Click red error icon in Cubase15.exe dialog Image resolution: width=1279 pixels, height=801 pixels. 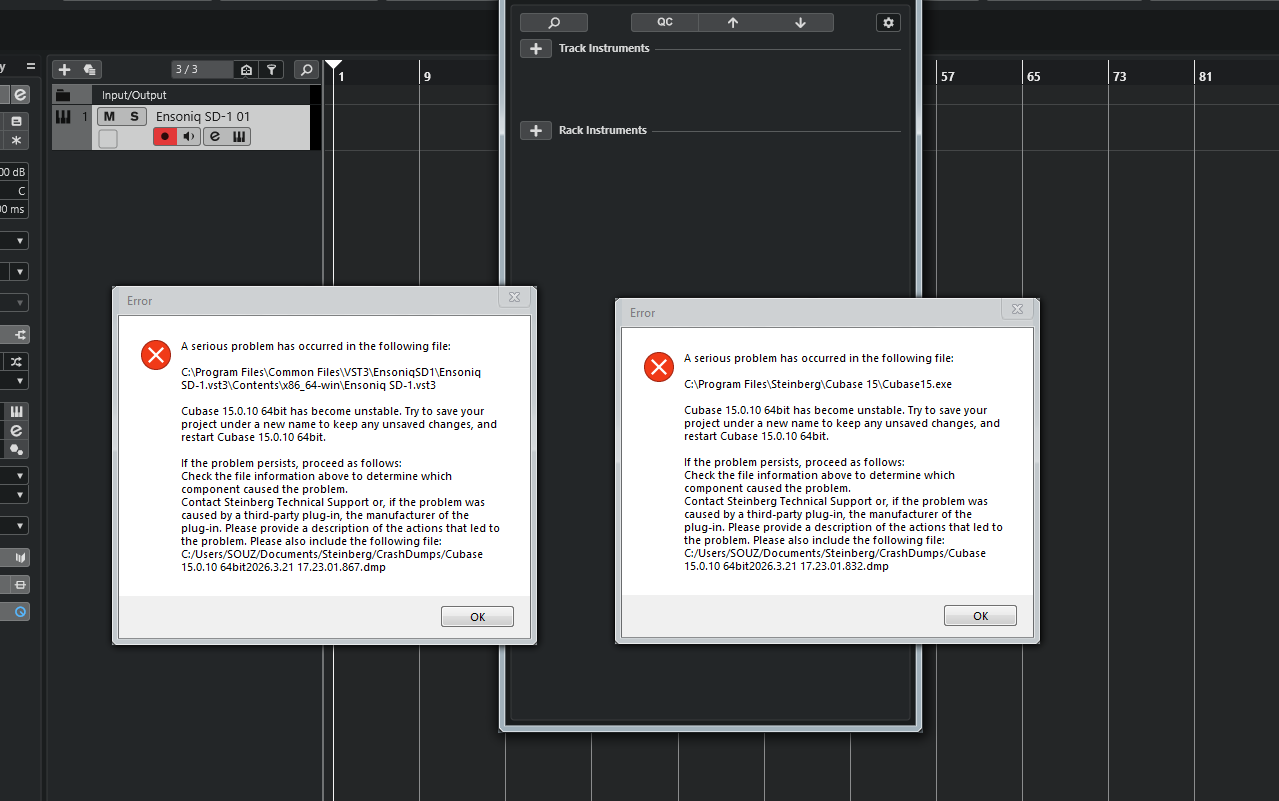(x=659, y=367)
